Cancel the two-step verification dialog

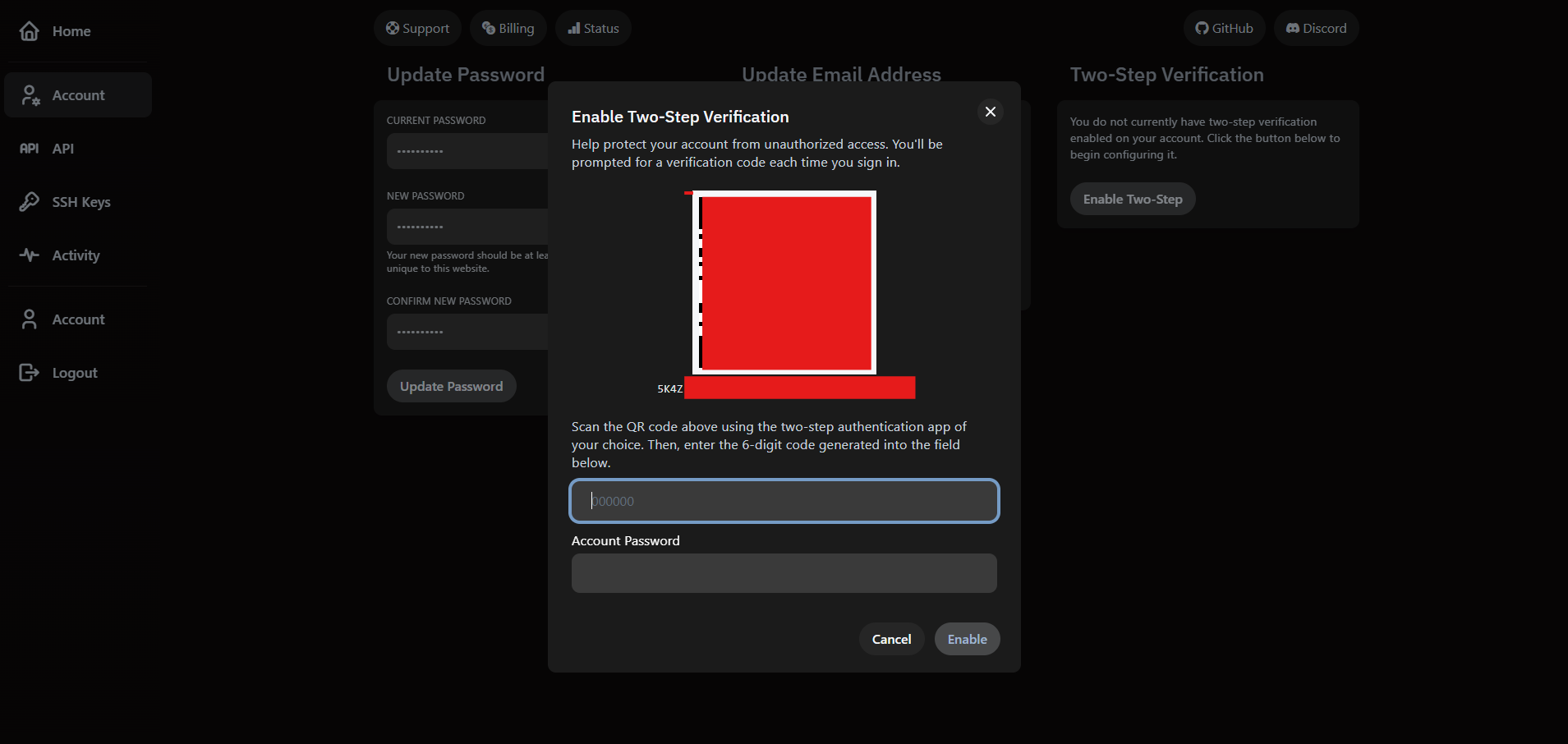tap(890, 639)
